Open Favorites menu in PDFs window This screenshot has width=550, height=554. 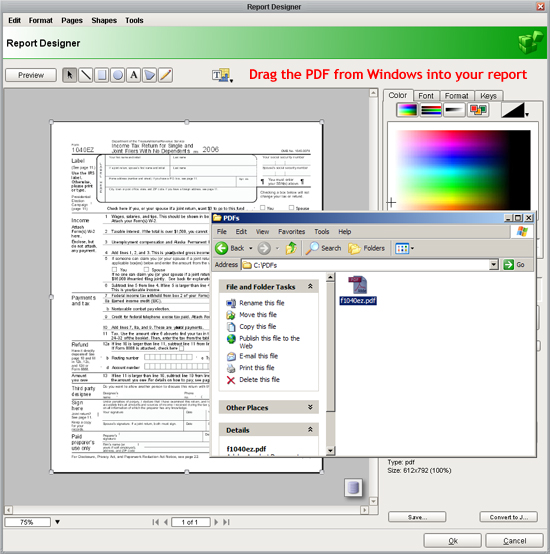291,231
